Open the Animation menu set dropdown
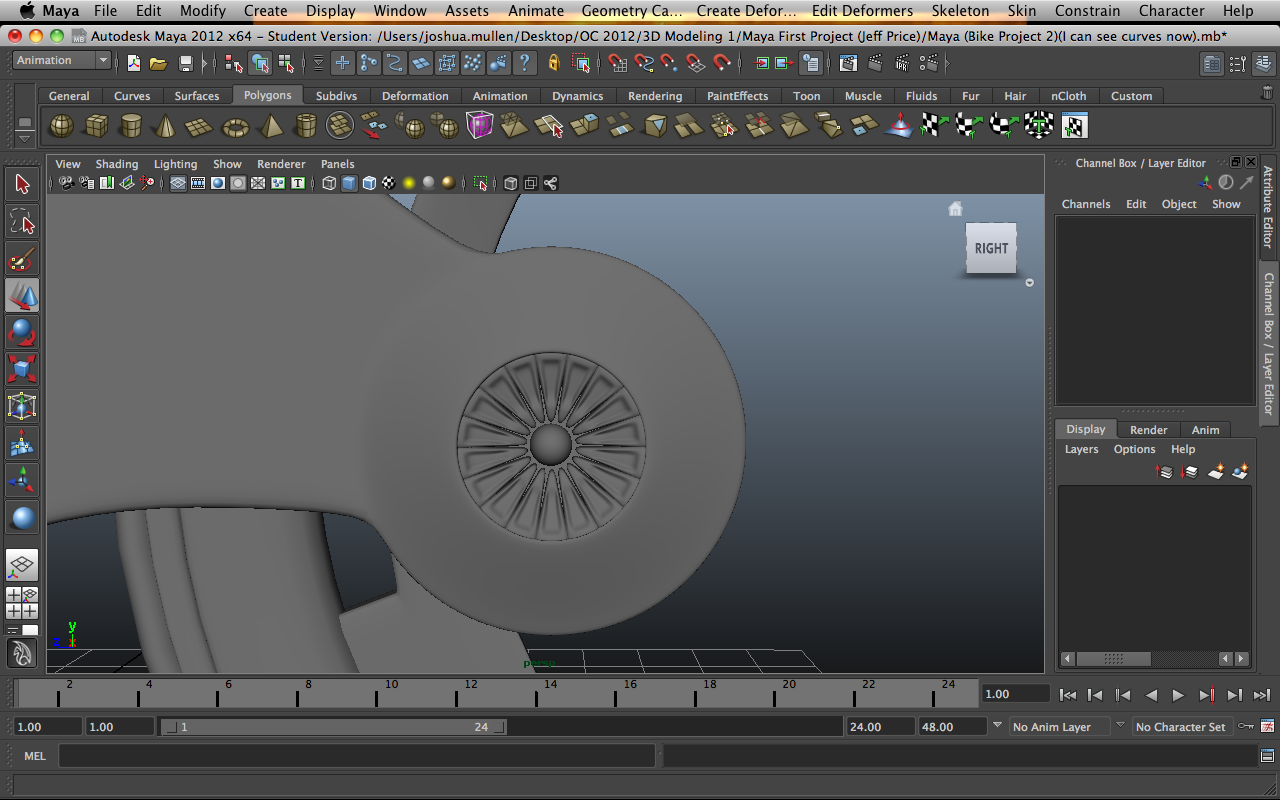Viewport: 1280px width, 800px height. [x=60, y=60]
